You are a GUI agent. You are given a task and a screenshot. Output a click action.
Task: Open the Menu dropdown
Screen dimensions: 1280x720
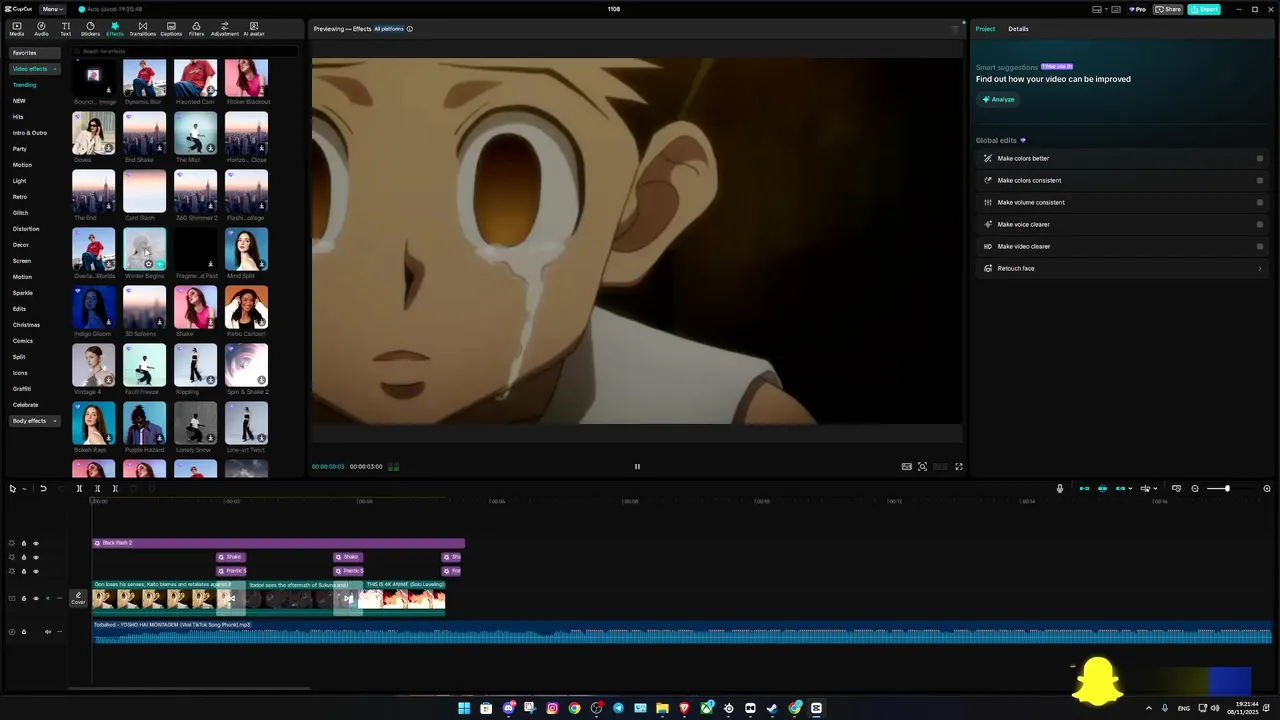[53, 9]
